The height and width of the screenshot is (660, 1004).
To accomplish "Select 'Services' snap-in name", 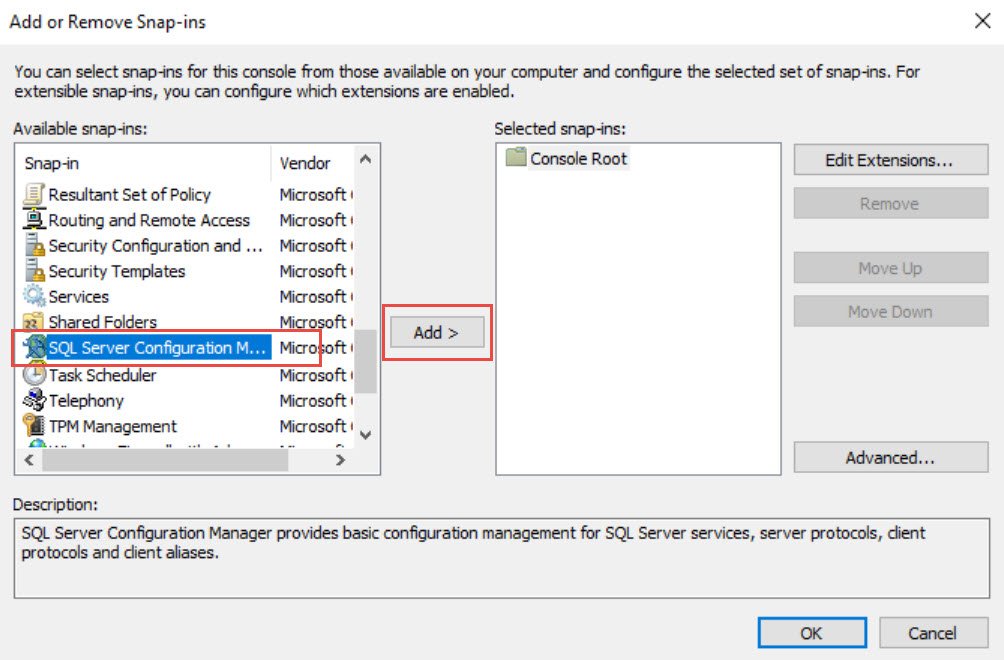I will click(79, 296).
